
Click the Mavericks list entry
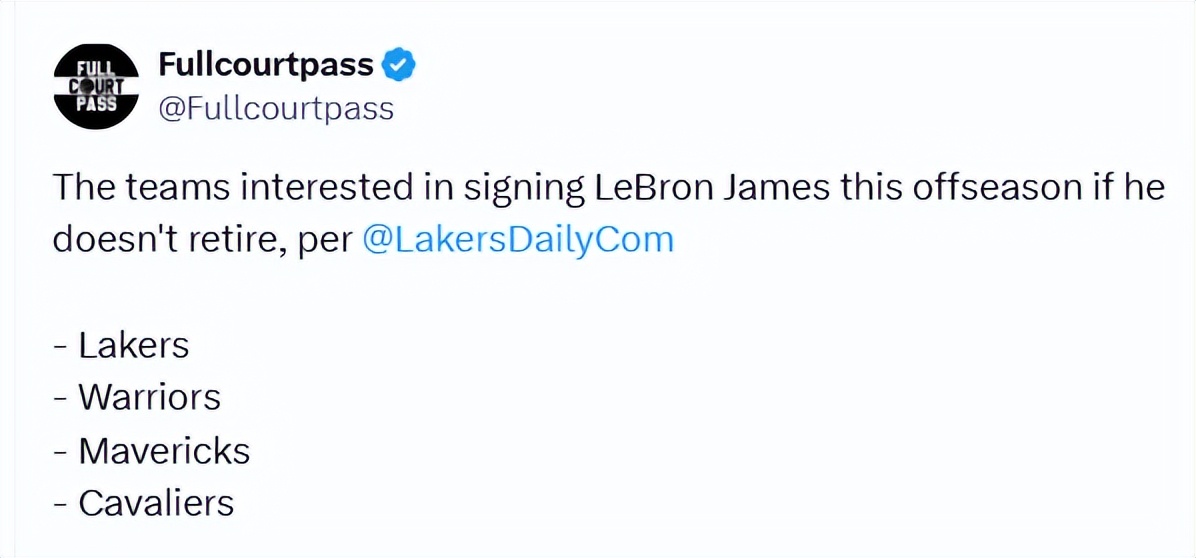pyautogui.click(x=164, y=450)
